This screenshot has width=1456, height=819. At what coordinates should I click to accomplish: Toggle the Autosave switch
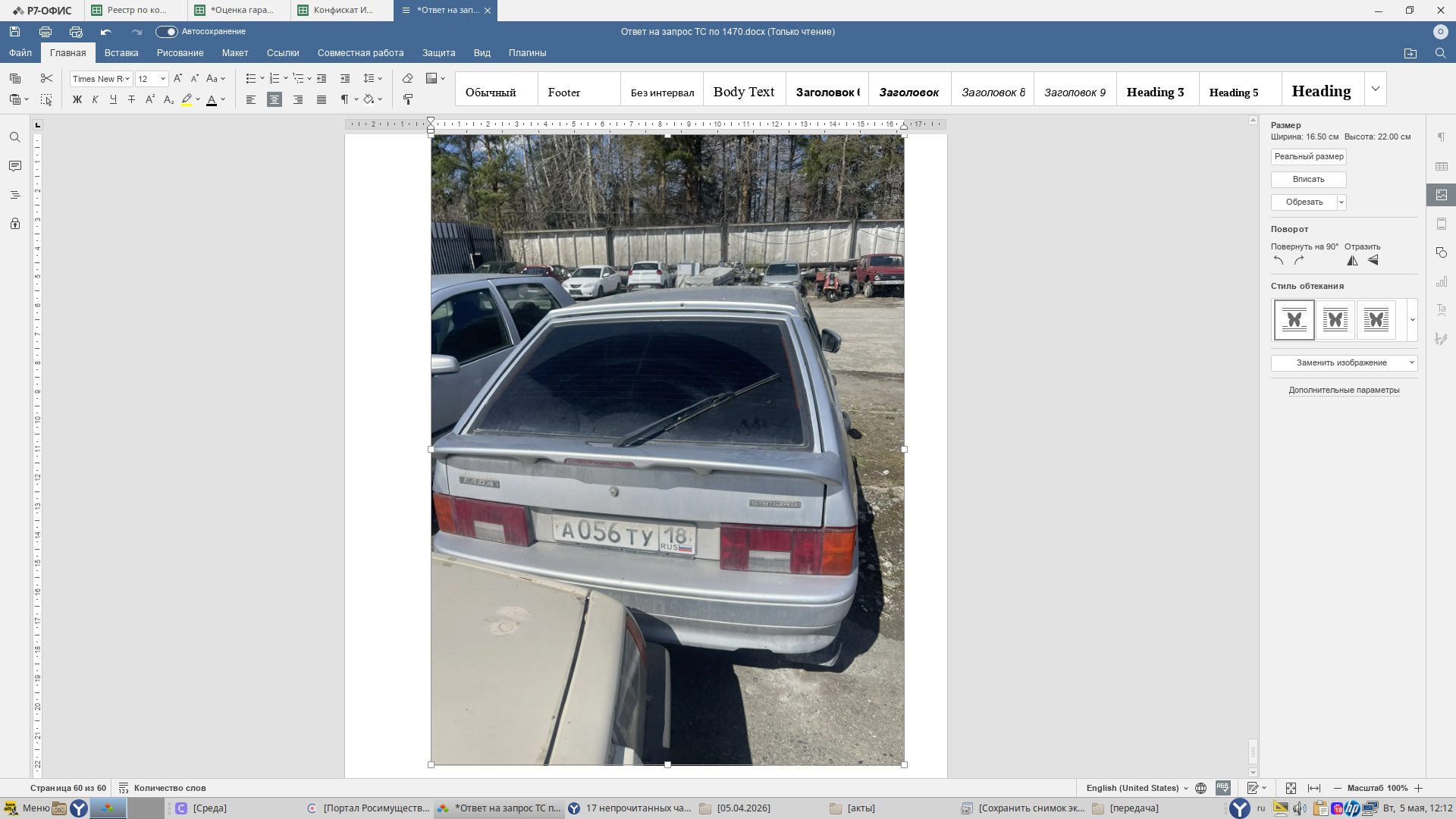pos(166,32)
